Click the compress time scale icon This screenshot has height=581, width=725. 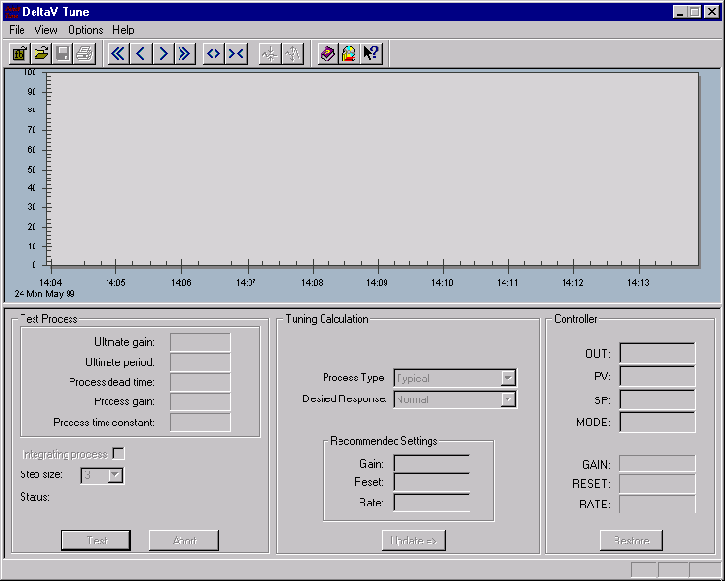(x=236, y=54)
